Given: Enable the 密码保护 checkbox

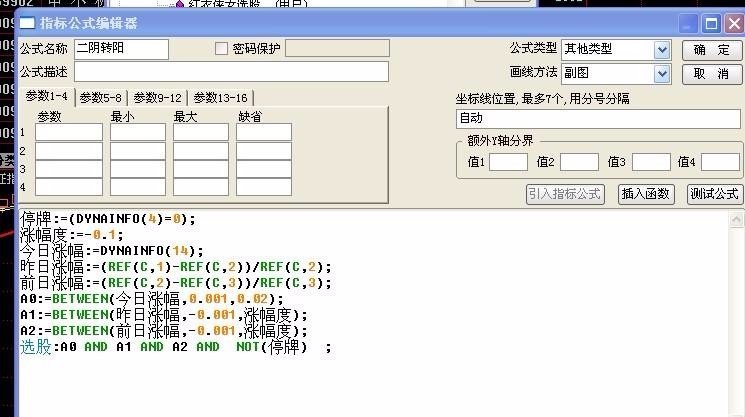Looking at the screenshot, I should tap(221, 48).
